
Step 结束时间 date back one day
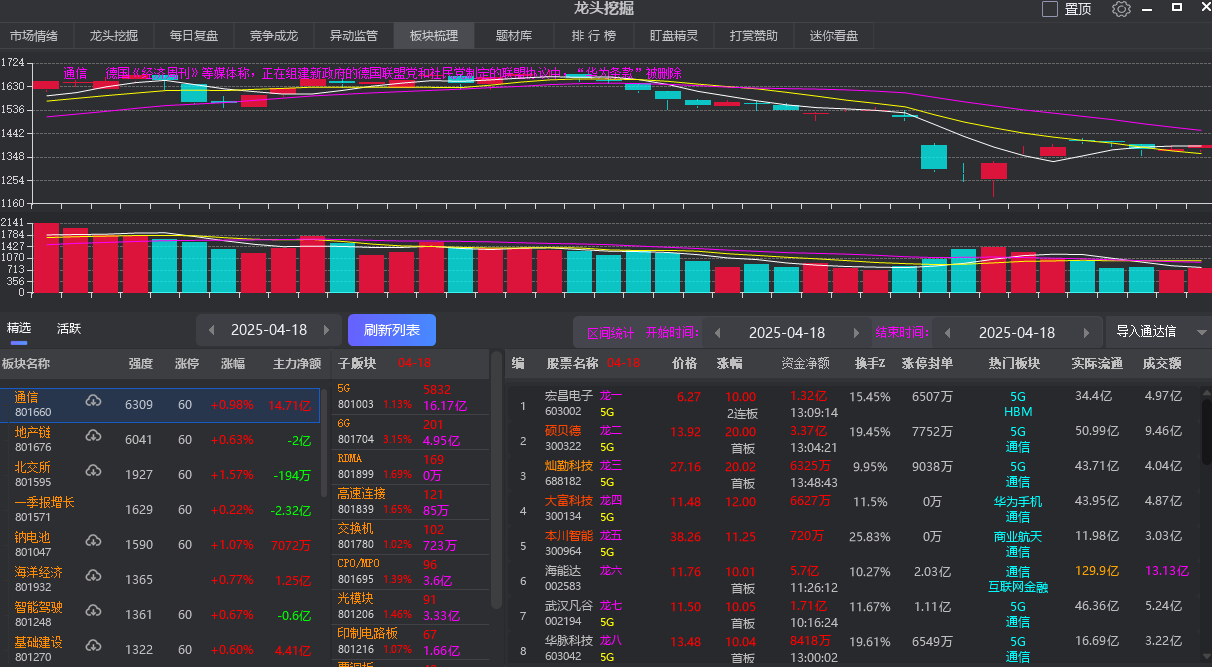pyautogui.click(x=948, y=333)
